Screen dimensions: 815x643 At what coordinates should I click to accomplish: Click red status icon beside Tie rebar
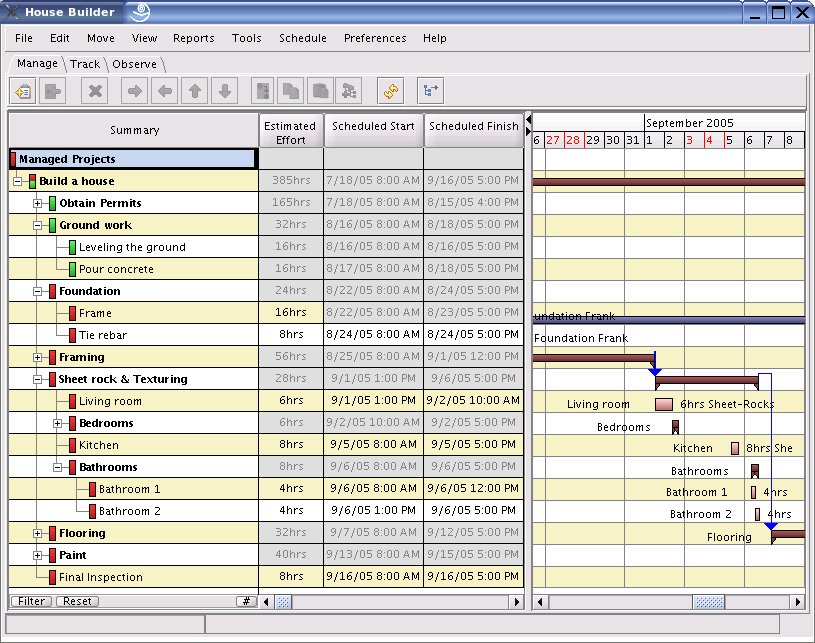pyautogui.click(x=72, y=335)
